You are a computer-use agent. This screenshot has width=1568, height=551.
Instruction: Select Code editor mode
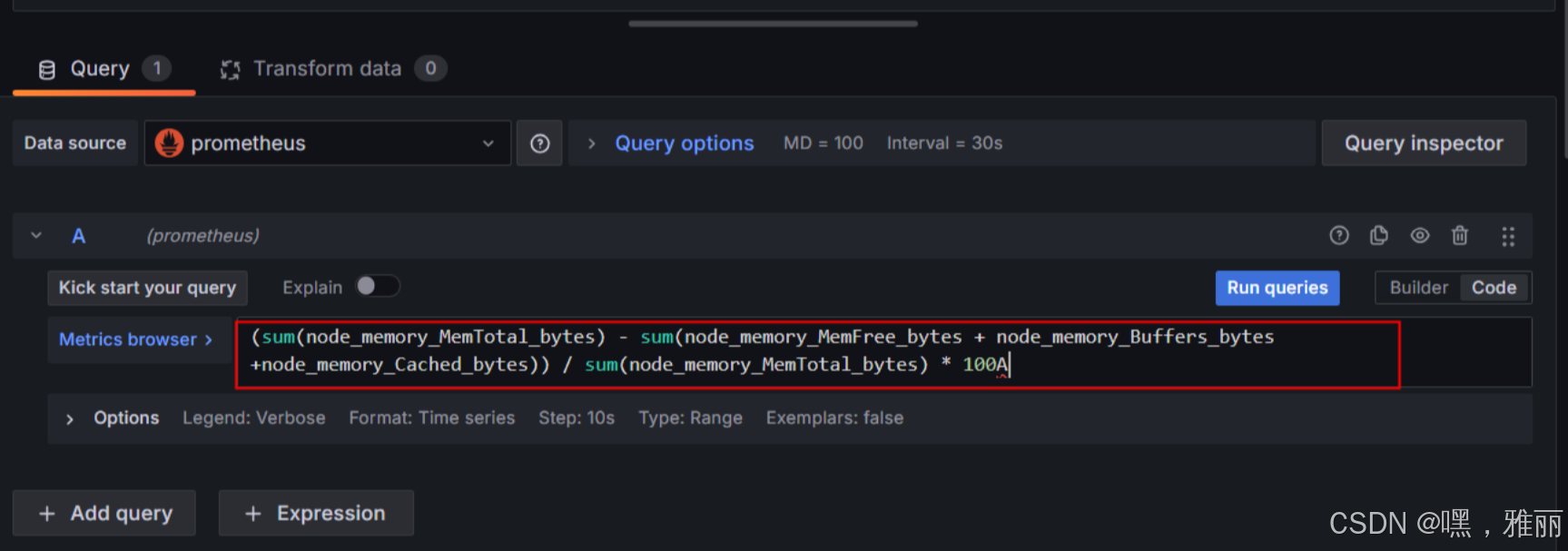coord(1494,288)
